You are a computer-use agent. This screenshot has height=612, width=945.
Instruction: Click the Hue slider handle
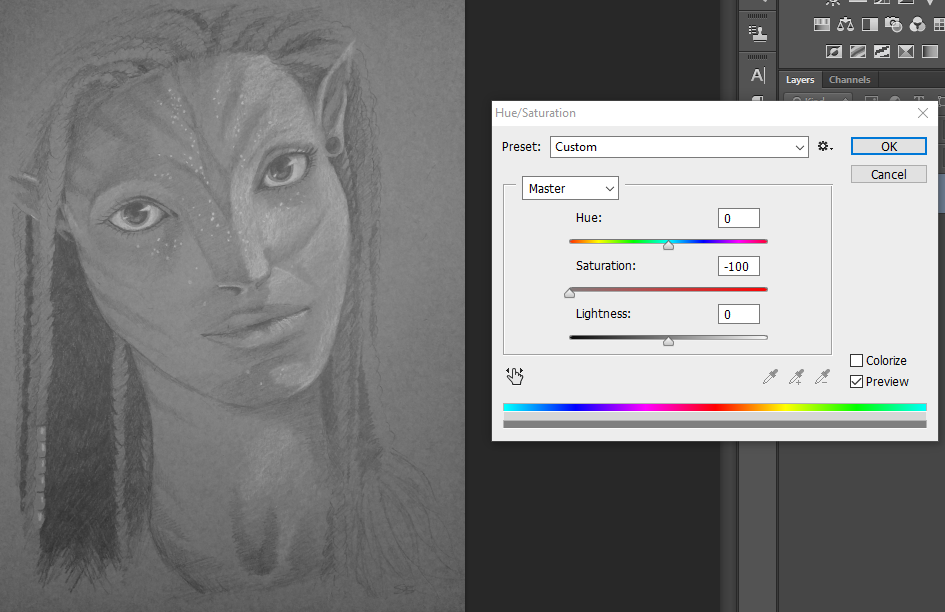point(668,245)
